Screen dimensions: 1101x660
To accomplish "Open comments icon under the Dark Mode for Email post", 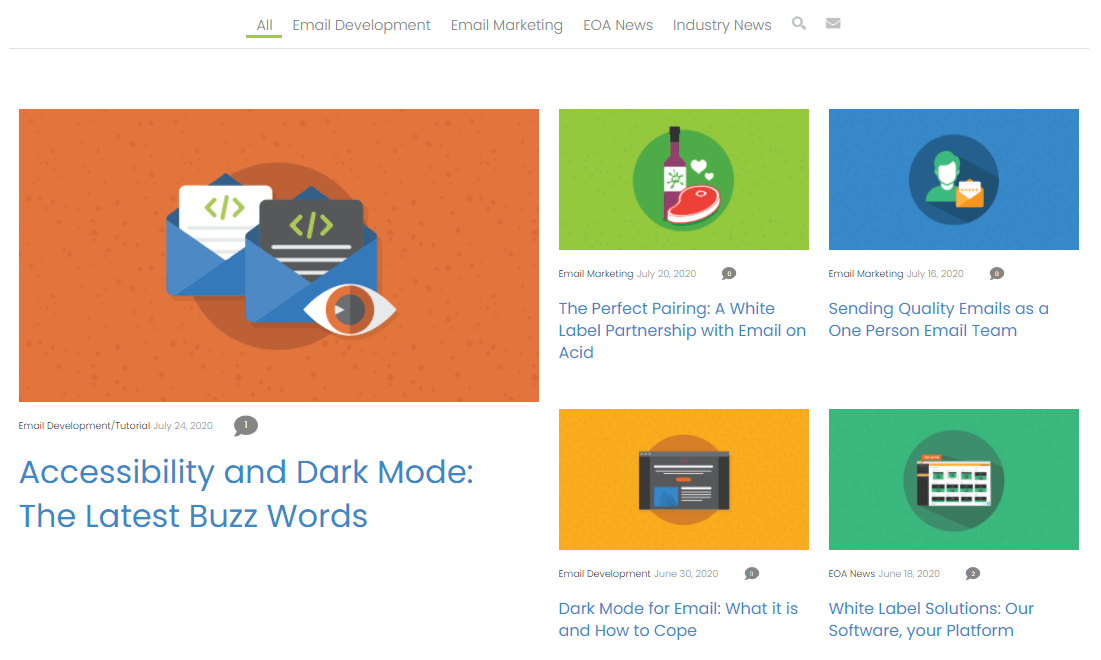I will [x=751, y=573].
